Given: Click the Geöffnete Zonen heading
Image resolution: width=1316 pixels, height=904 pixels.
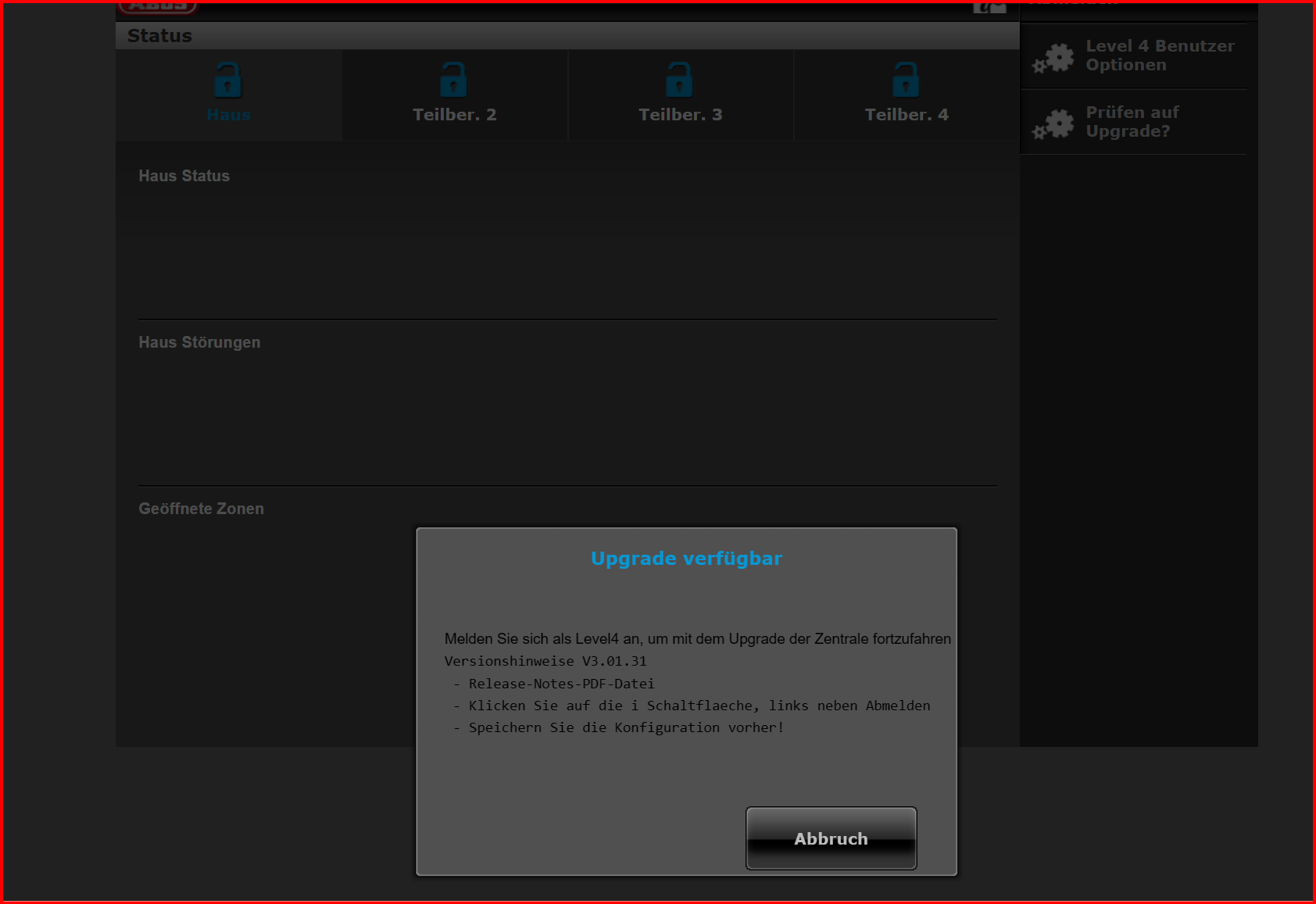Looking at the screenshot, I should (x=201, y=509).
